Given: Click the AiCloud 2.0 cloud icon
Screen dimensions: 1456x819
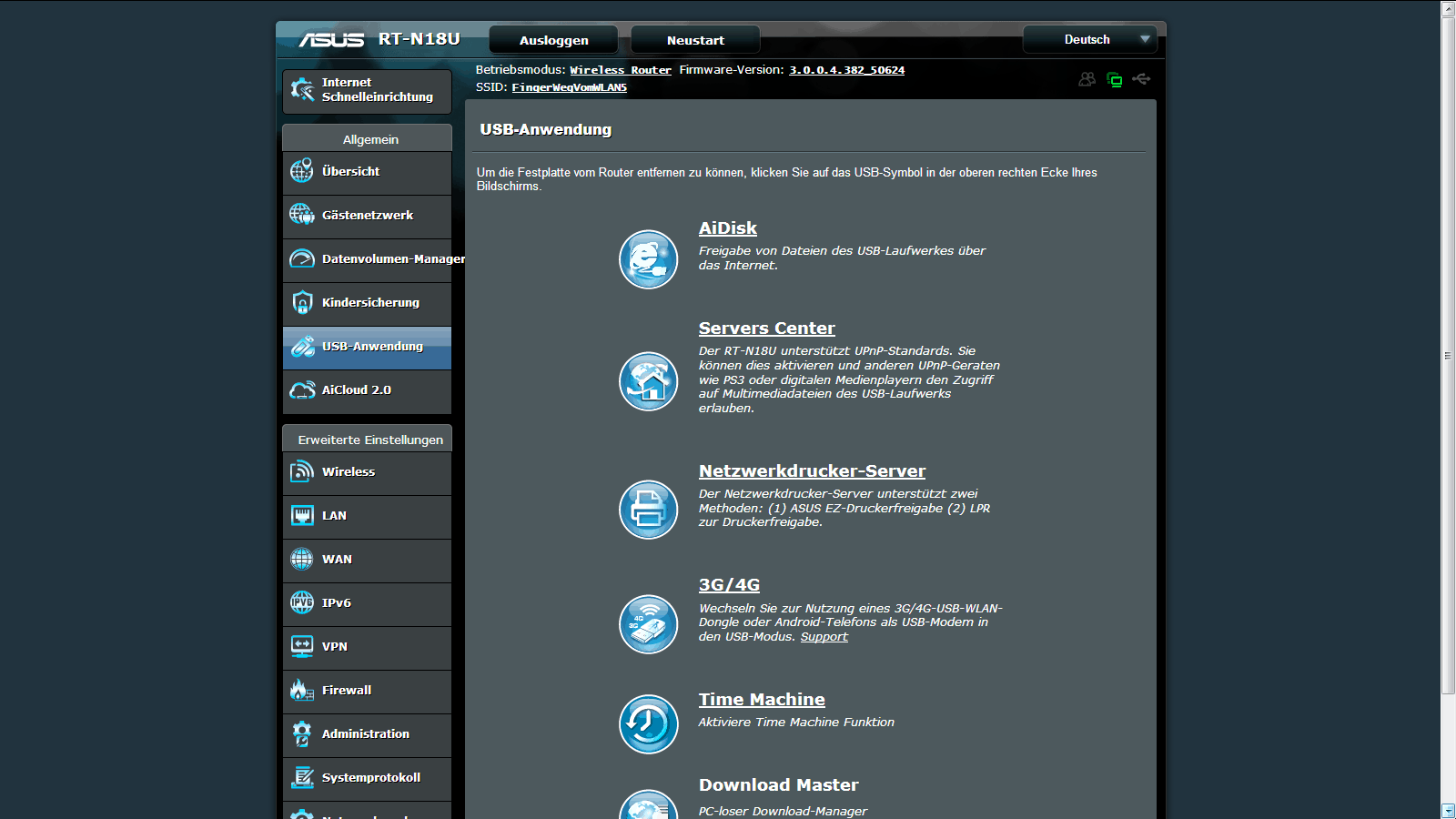Looking at the screenshot, I should 302,390.
